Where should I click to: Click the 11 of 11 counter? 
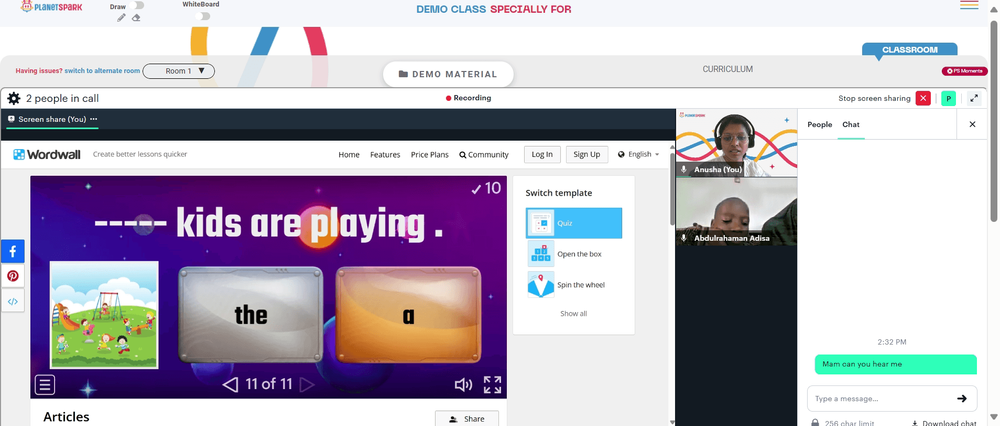pyautogui.click(x=268, y=384)
